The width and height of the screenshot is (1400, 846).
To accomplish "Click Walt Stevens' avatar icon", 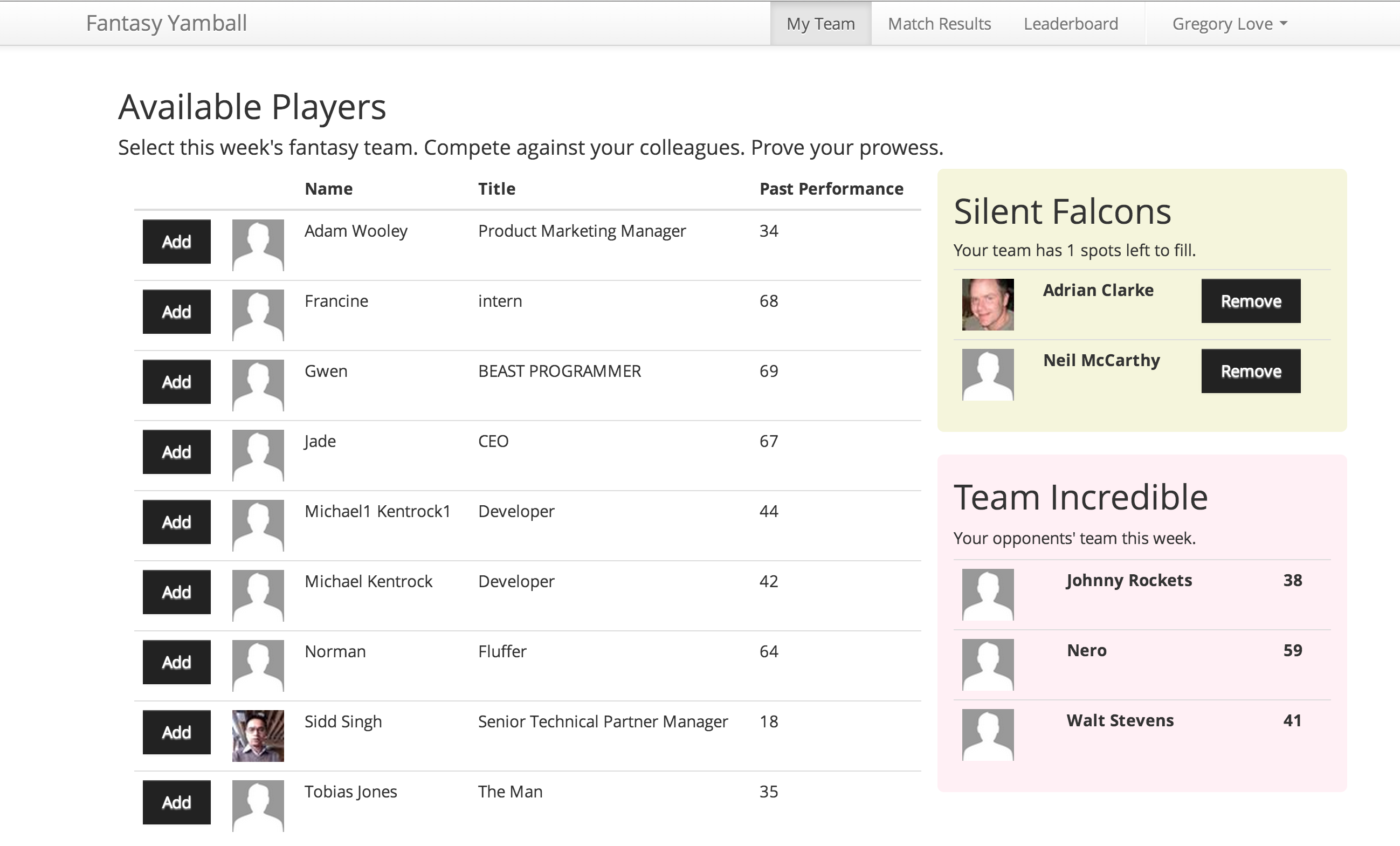I will 988,734.
